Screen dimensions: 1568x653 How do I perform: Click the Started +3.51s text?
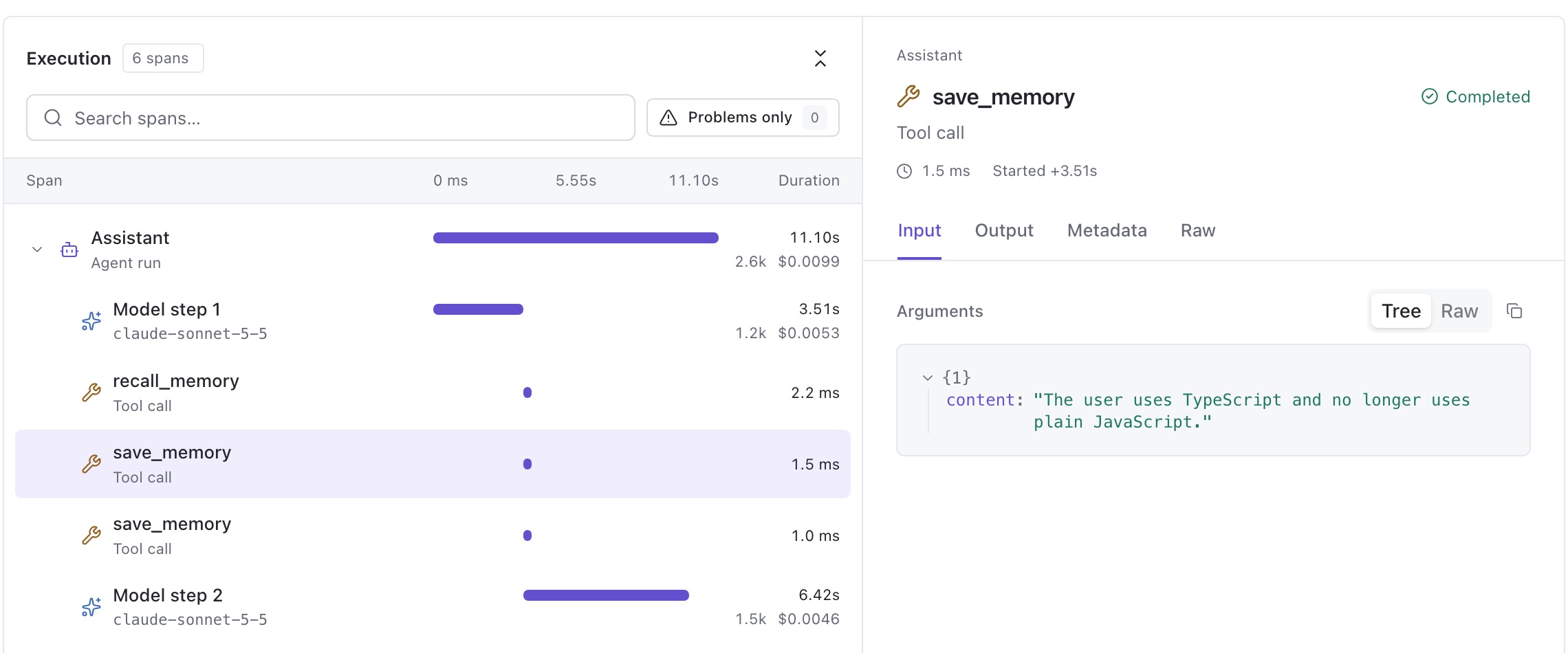click(1045, 171)
